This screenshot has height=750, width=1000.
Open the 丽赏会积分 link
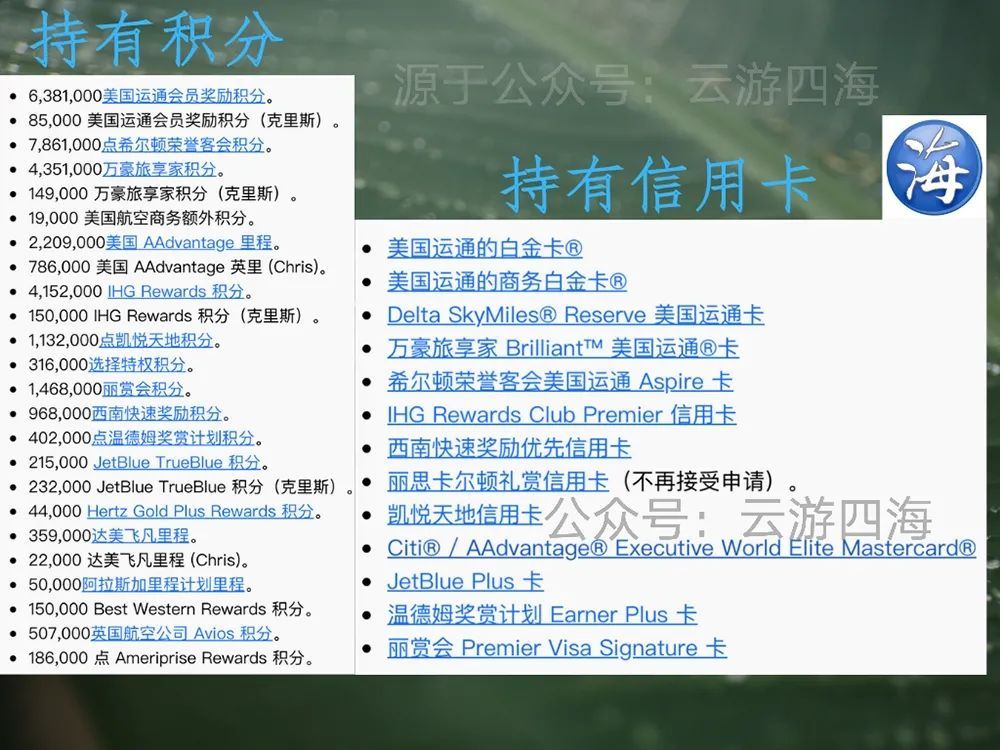click(x=143, y=389)
